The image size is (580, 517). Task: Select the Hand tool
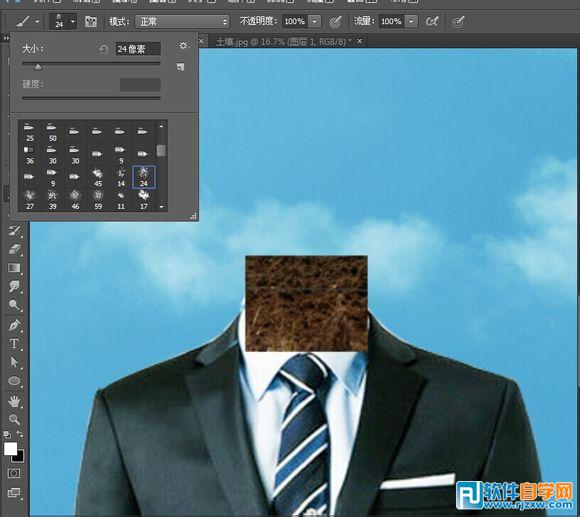14,401
